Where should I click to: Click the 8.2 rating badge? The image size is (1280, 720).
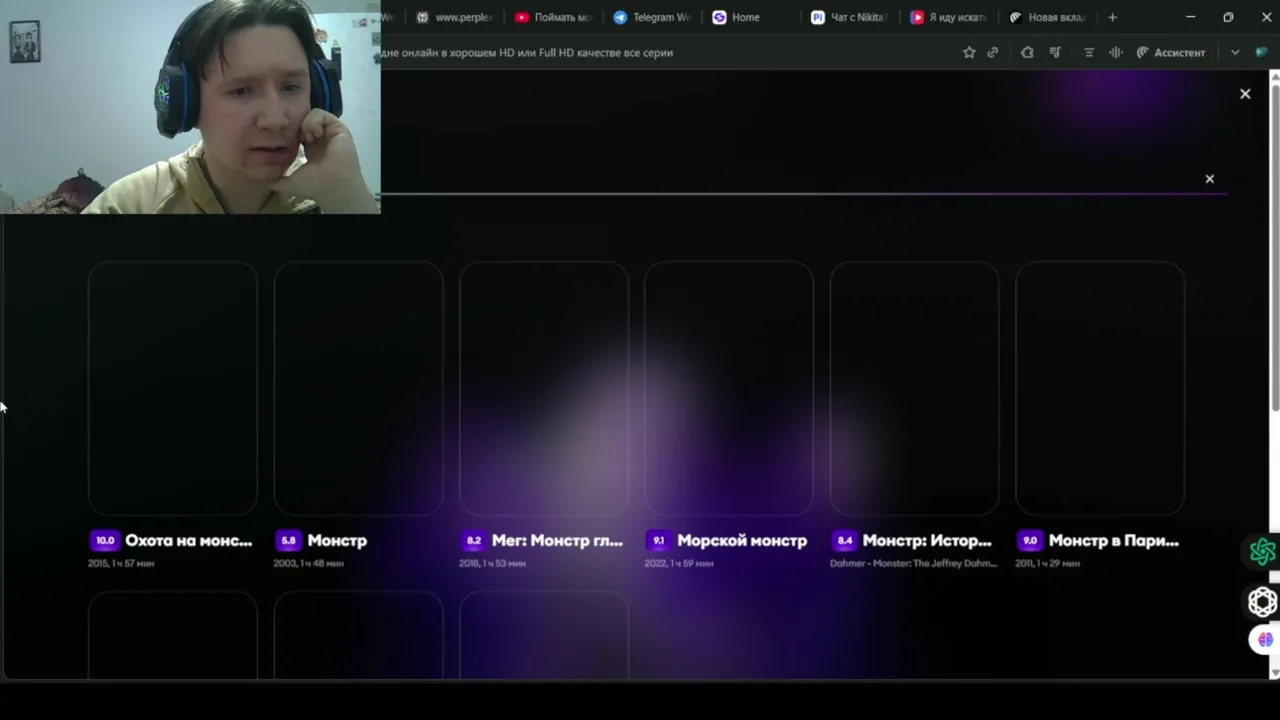point(474,540)
